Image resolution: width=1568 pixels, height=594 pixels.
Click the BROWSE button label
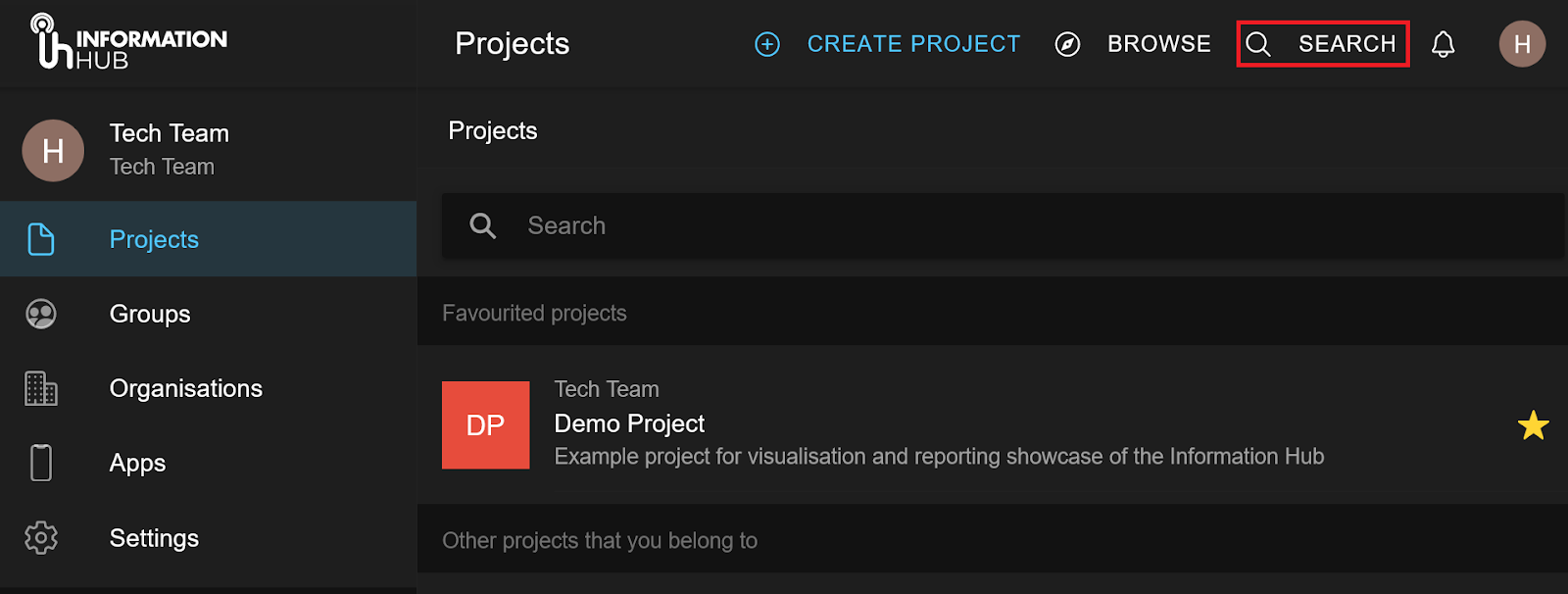pyautogui.click(x=1158, y=44)
